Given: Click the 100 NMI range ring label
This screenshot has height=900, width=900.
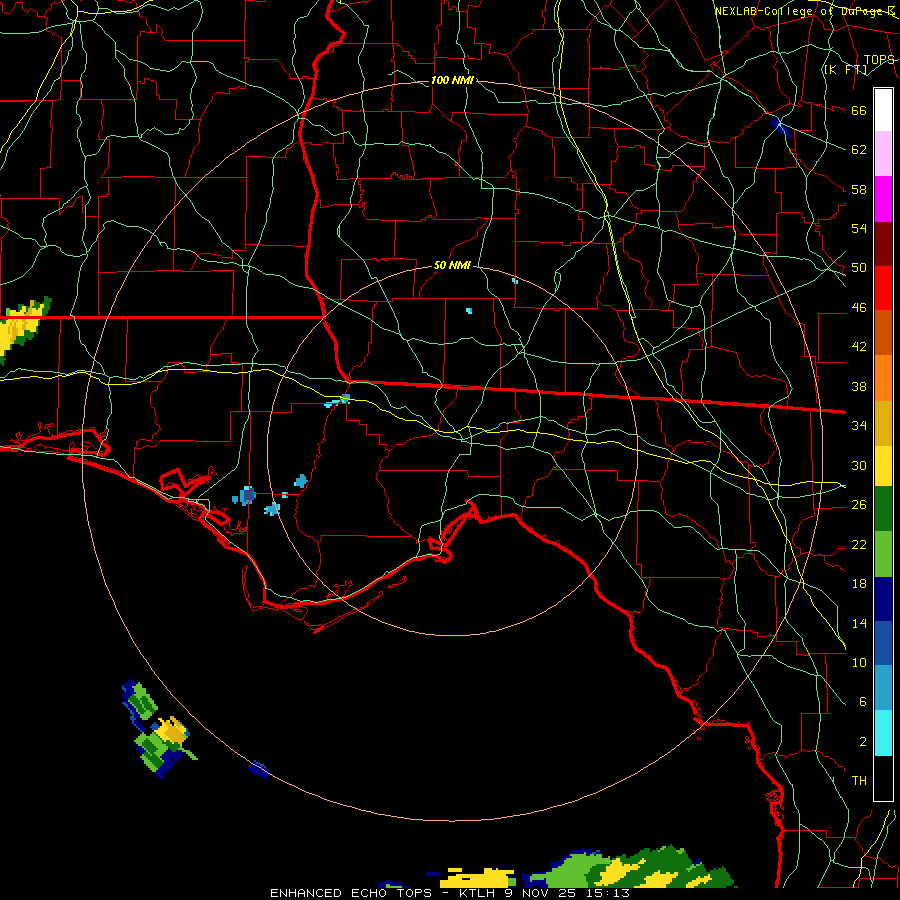Looking at the screenshot, I should pyautogui.click(x=452, y=80).
